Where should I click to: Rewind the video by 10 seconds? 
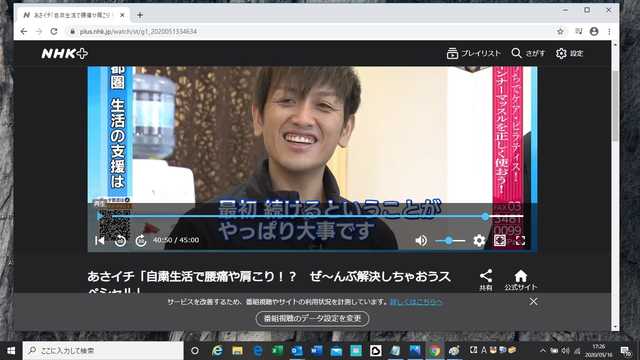pos(120,240)
